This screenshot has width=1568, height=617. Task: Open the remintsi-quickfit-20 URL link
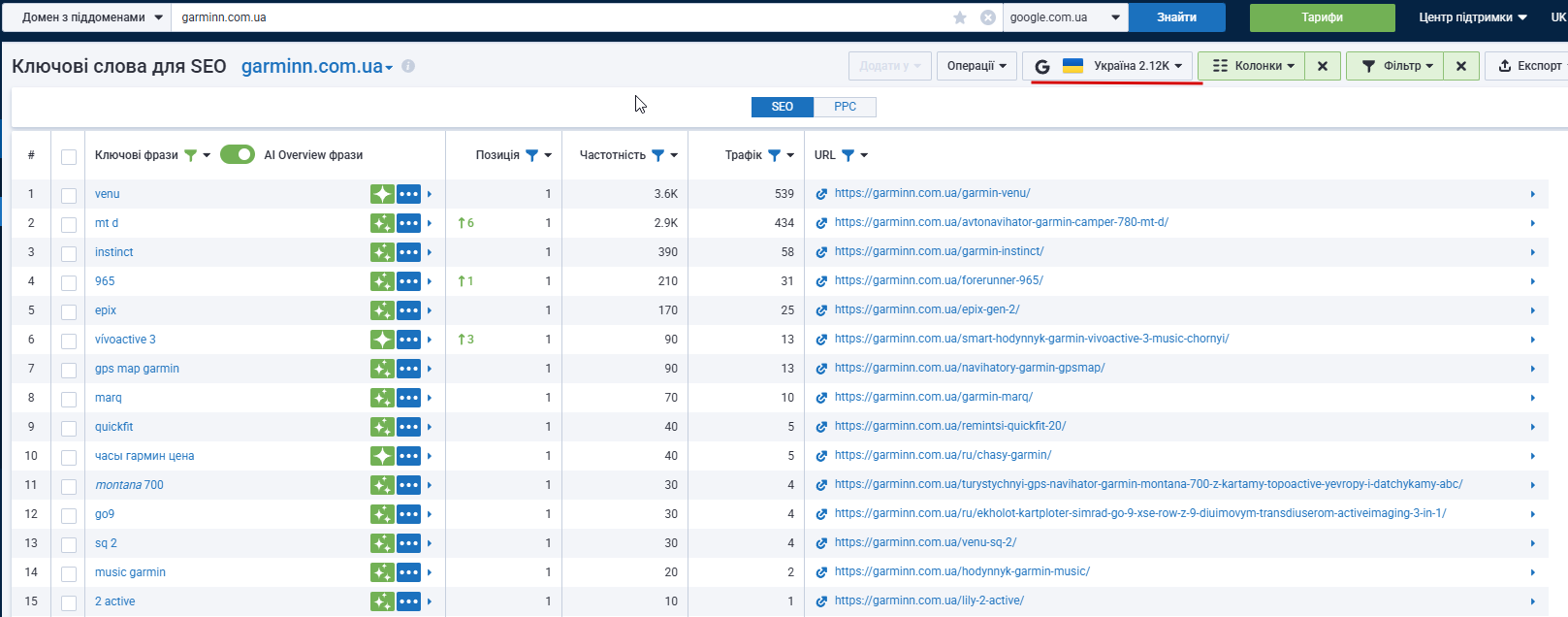950,426
